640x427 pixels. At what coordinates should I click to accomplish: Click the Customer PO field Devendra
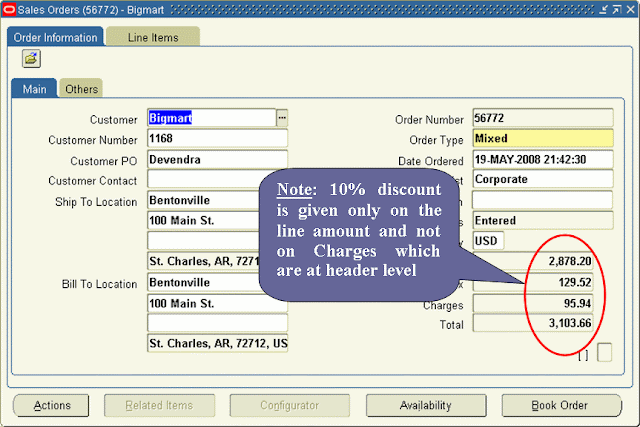tap(218, 159)
